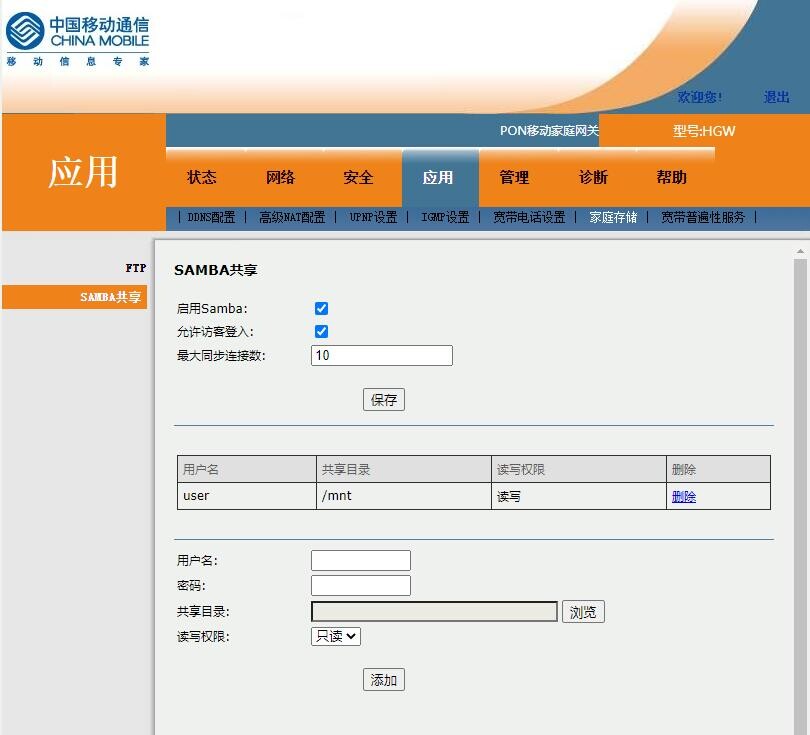Open the UPNP设置 submenu
Viewport: 810px width, 735px height.
pyautogui.click(x=373, y=217)
